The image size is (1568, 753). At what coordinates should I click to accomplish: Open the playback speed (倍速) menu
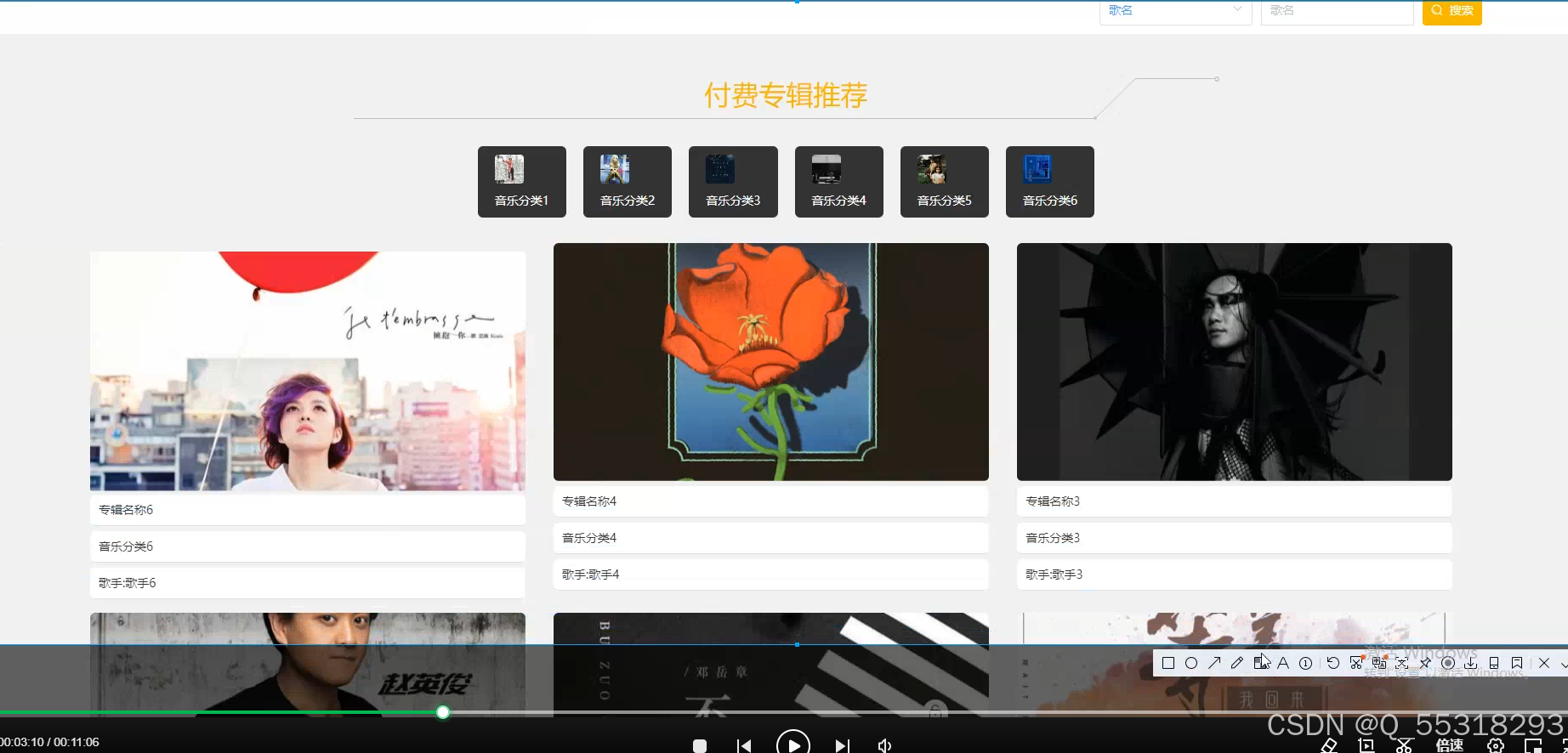(1450, 745)
